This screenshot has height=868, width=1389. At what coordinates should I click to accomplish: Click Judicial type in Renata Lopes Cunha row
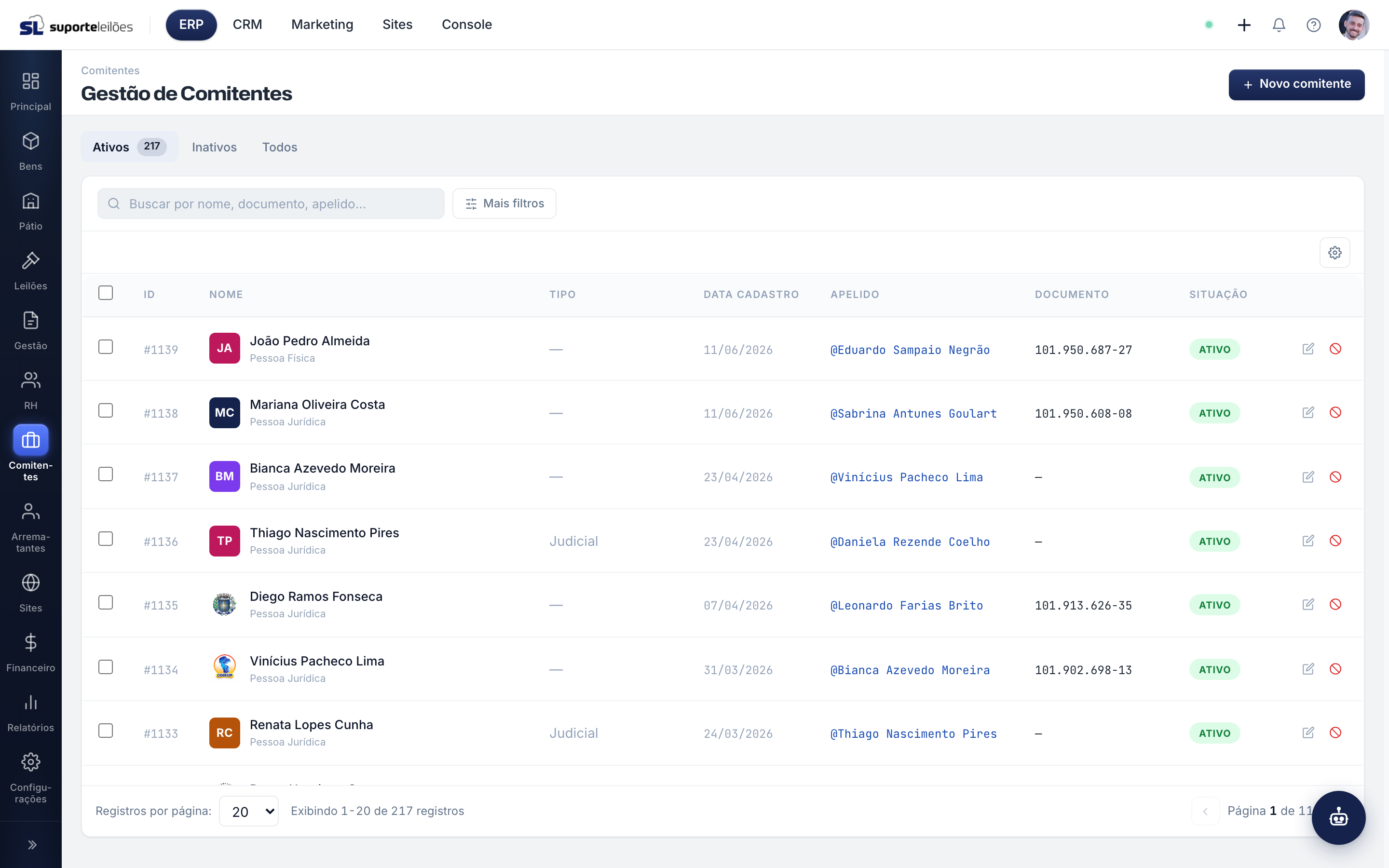click(x=573, y=732)
